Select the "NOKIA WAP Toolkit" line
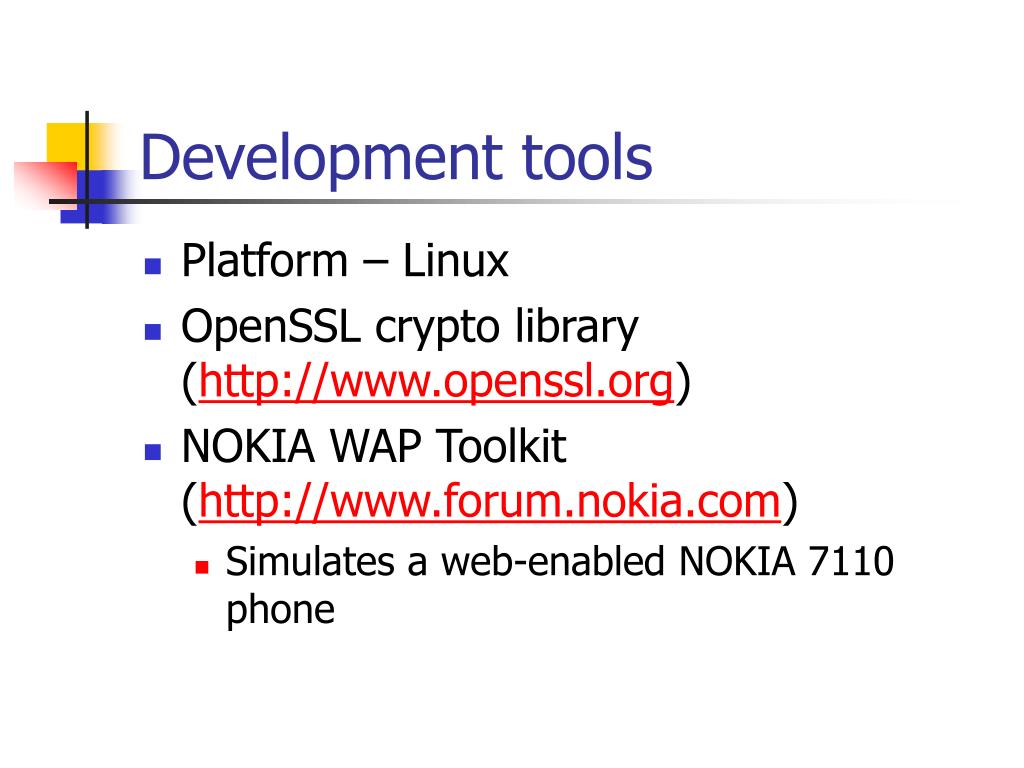The height and width of the screenshot is (768, 1024). [x=374, y=447]
